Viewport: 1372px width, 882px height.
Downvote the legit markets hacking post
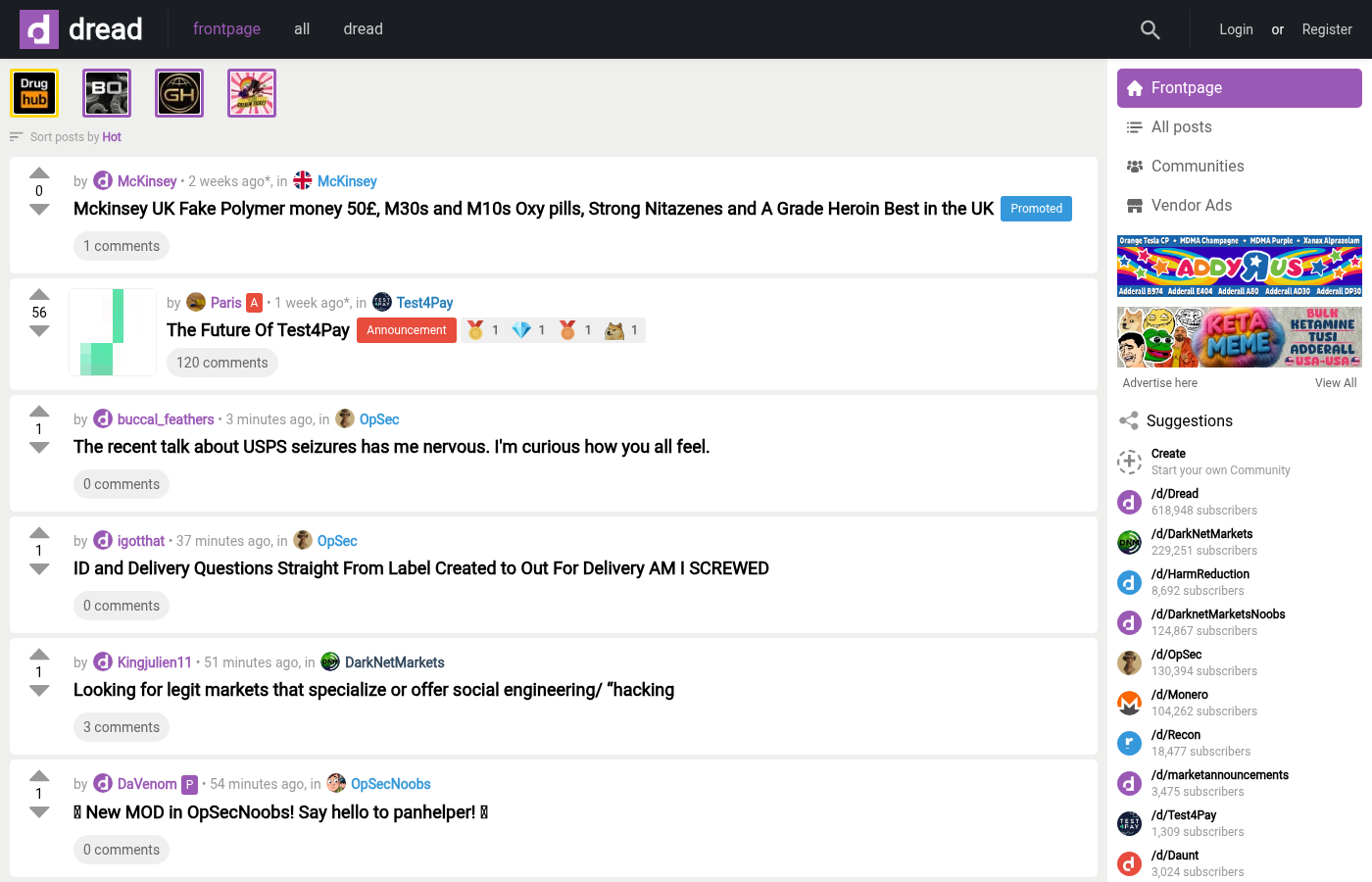tap(39, 691)
